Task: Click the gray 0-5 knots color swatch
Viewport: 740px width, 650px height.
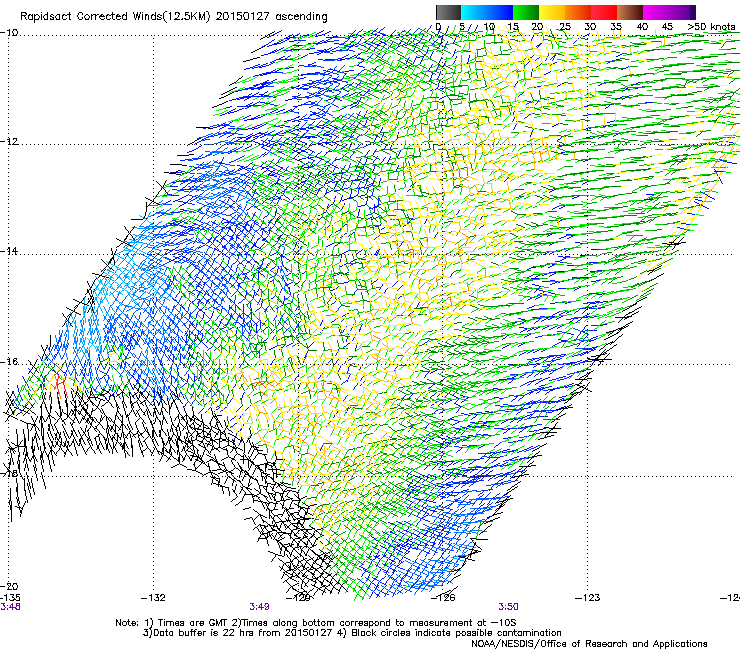Action: (x=448, y=12)
